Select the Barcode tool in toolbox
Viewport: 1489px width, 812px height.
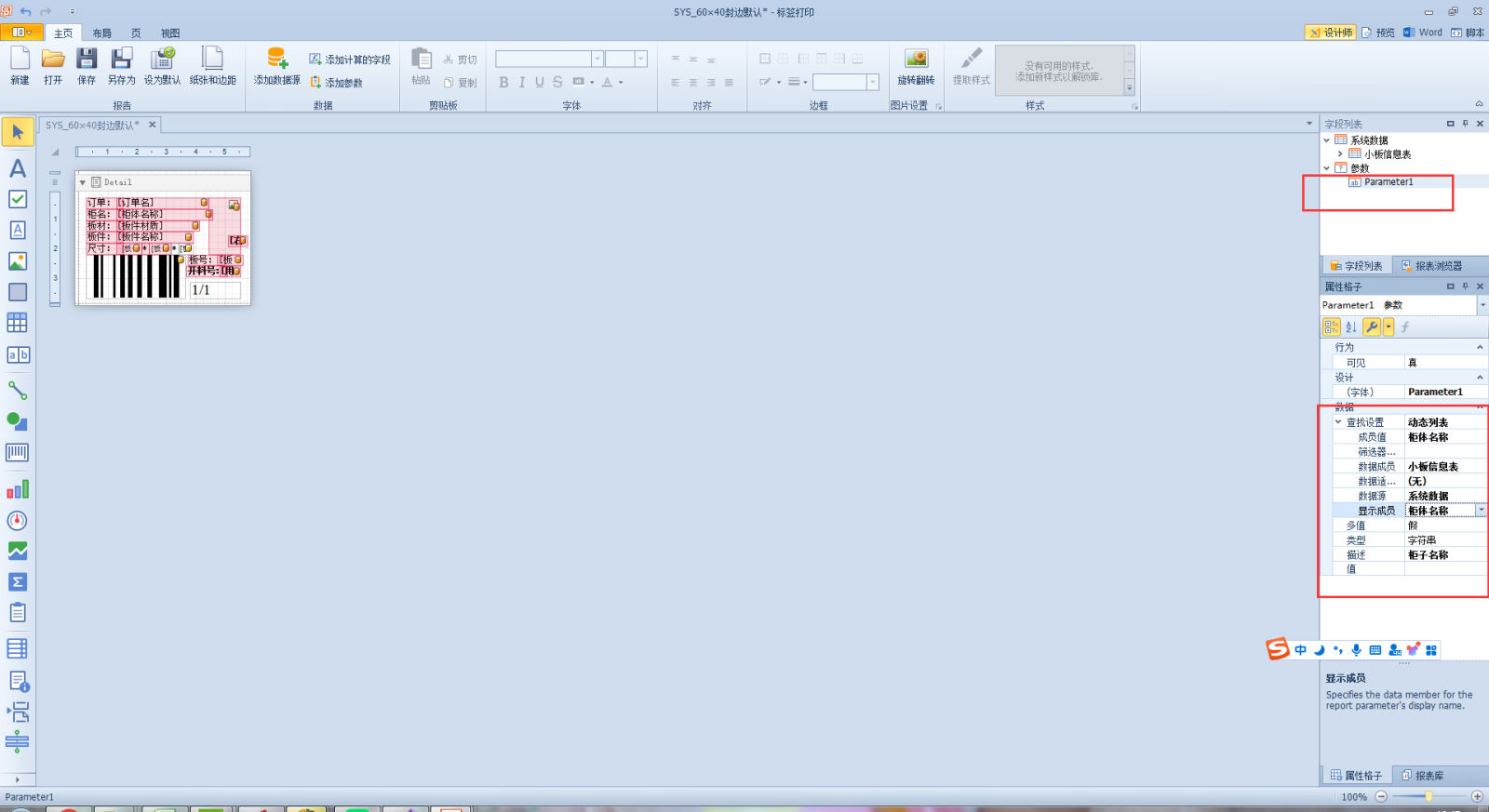[18, 453]
